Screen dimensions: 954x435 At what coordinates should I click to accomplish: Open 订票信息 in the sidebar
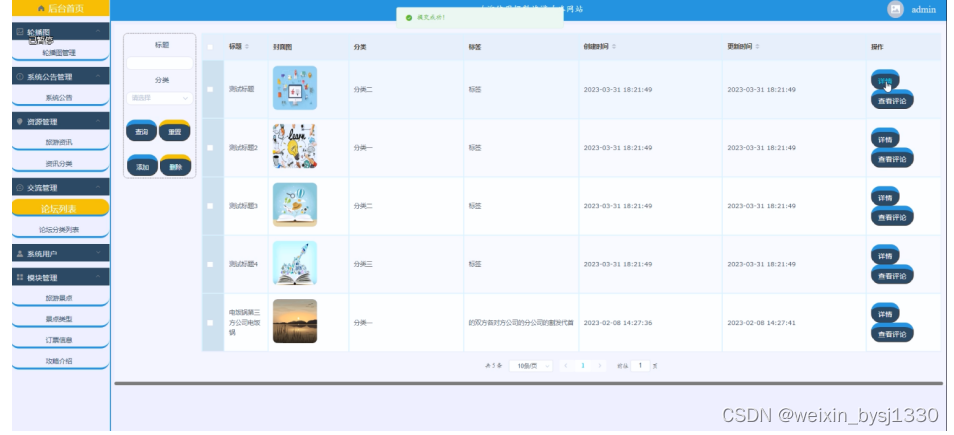[61, 339]
